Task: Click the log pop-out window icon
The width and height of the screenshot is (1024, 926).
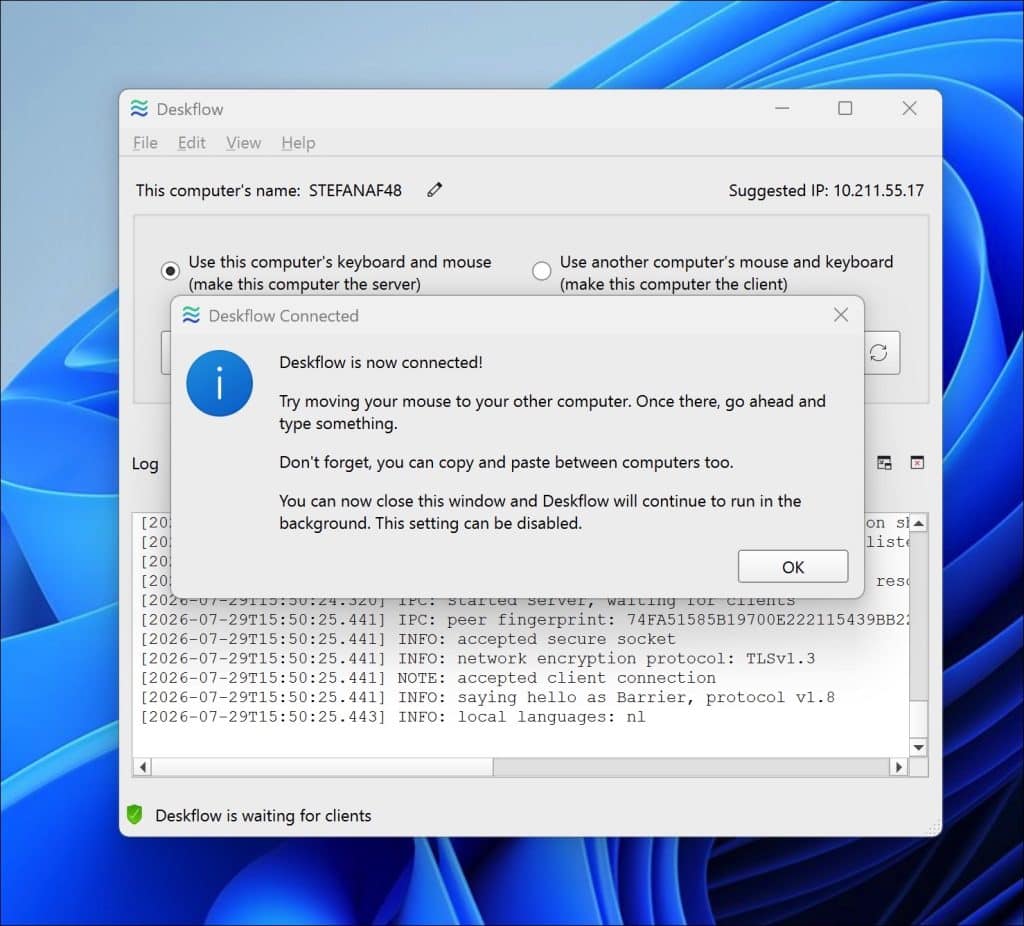Action: pyautogui.click(x=884, y=463)
